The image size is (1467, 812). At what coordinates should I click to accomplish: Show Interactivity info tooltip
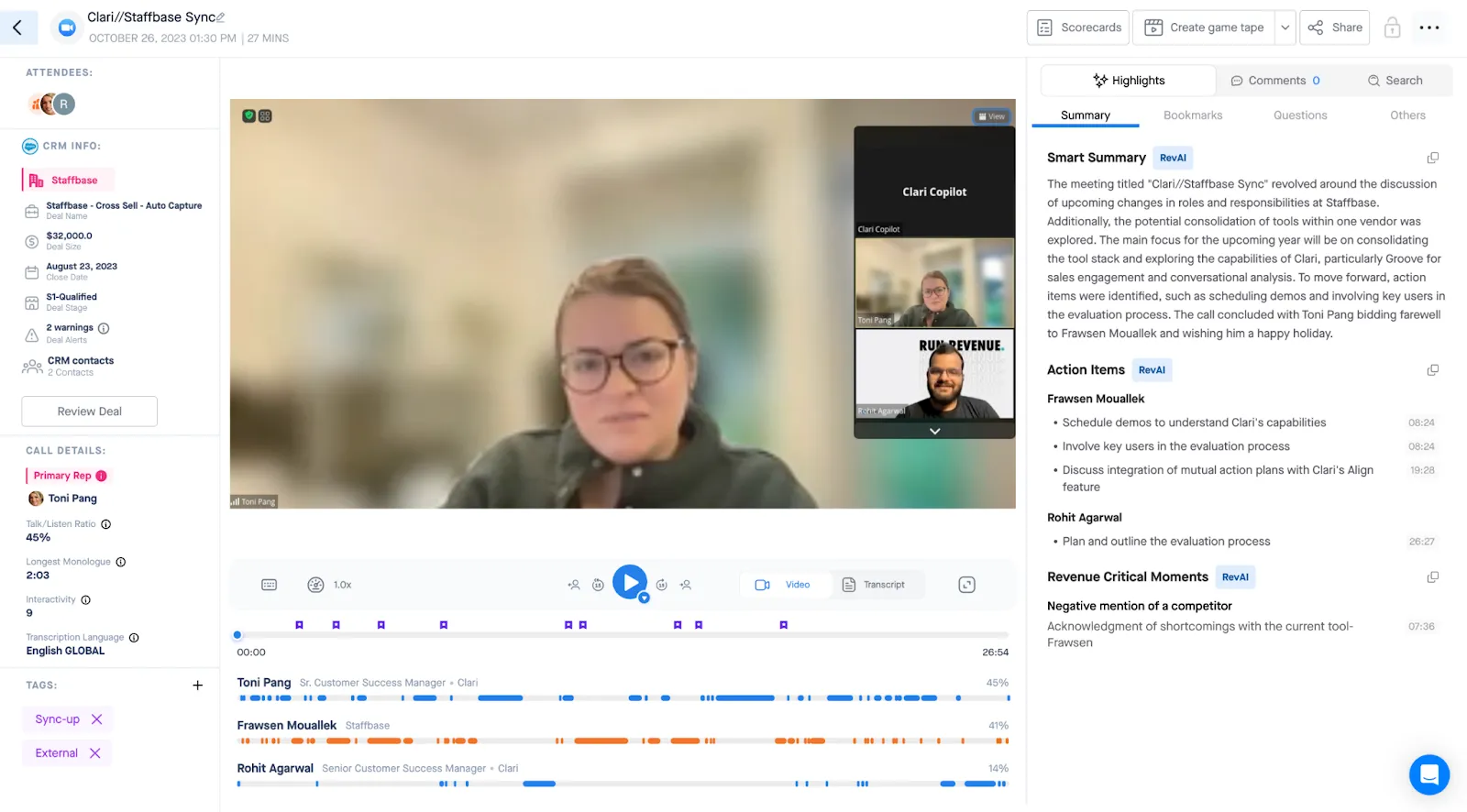click(x=86, y=600)
